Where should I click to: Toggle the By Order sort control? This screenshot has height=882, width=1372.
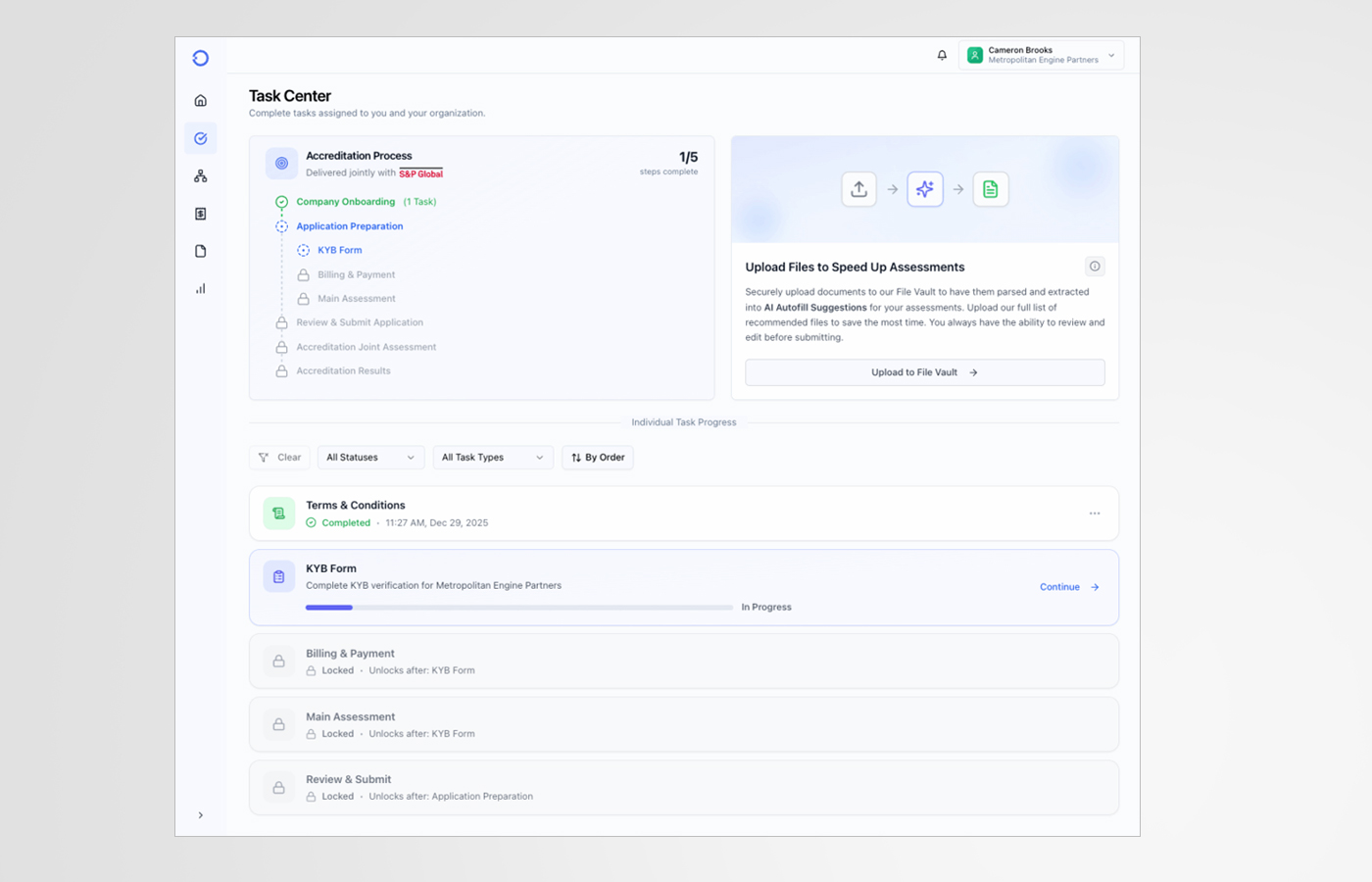pyautogui.click(x=597, y=457)
